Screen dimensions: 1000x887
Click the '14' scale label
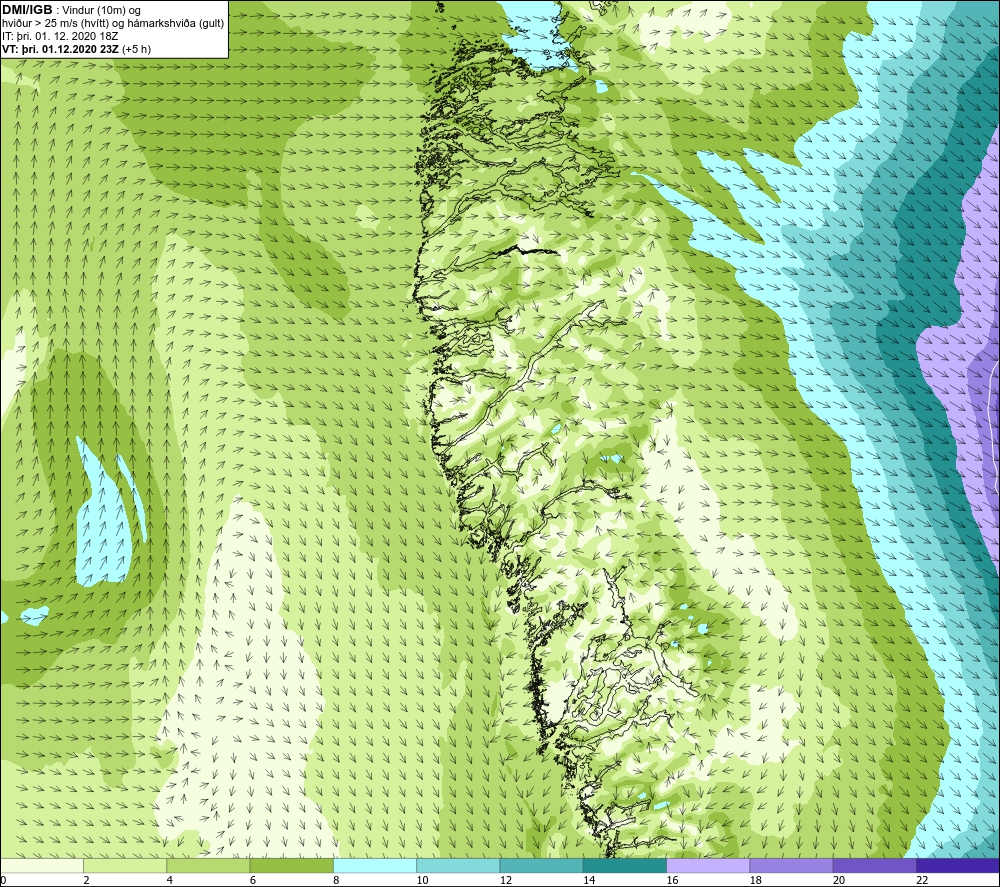point(589,881)
